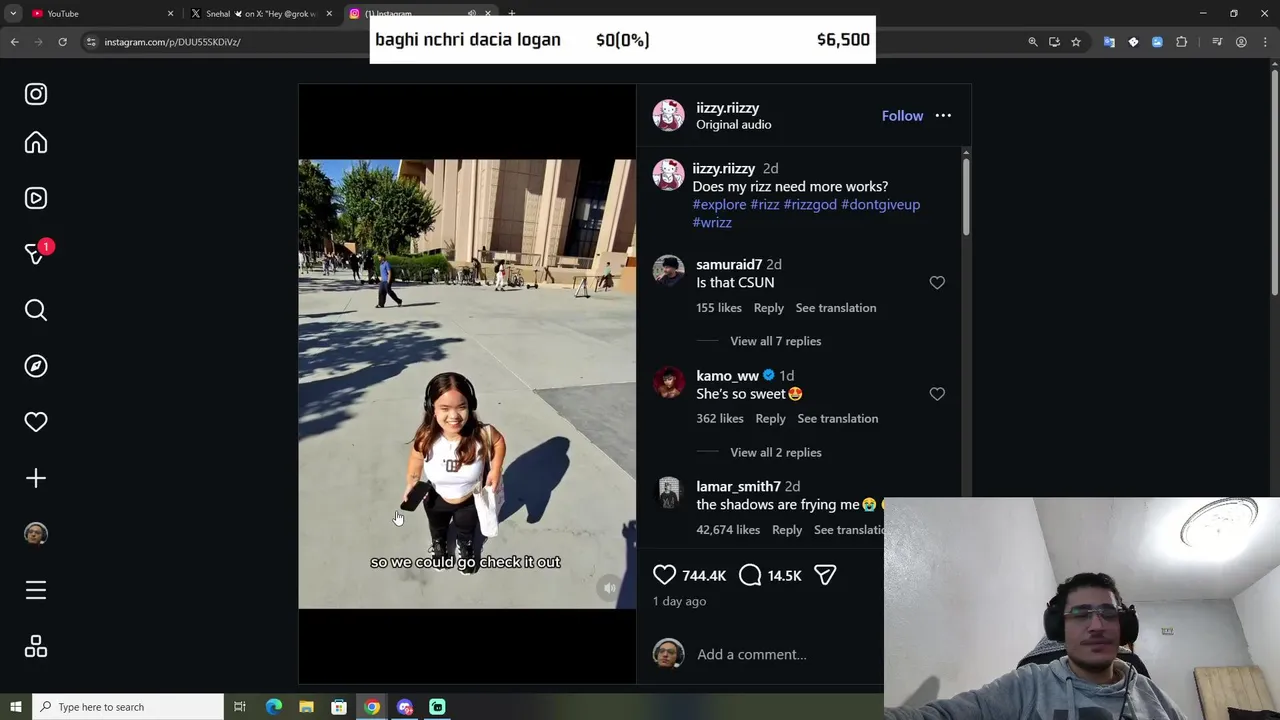Open post options three-dot menu
This screenshot has height=720, width=1280.
coord(943,116)
